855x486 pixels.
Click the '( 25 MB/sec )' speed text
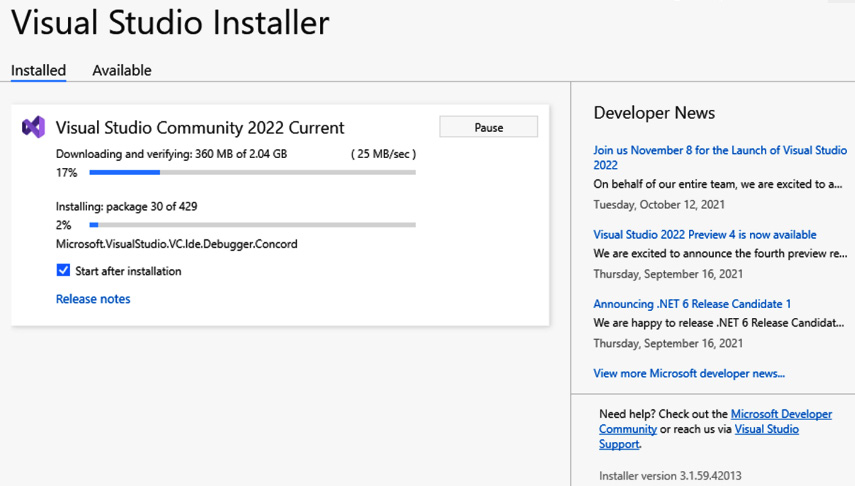point(383,154)
